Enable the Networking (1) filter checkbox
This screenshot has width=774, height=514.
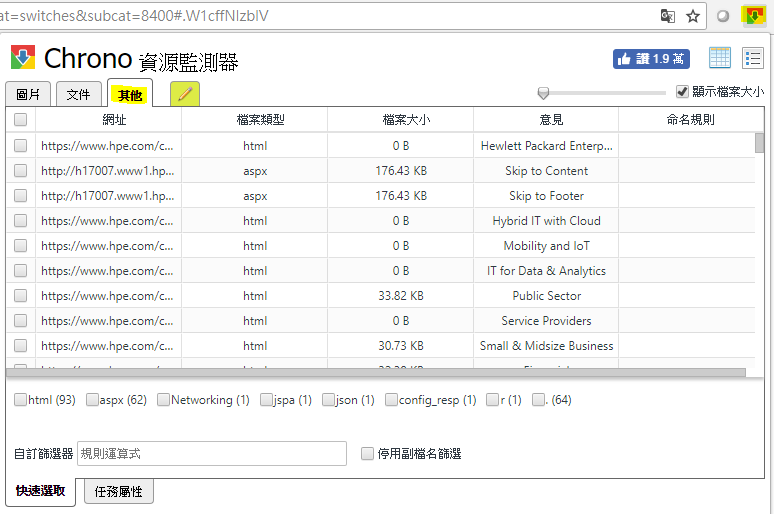[x=163, y=399]
